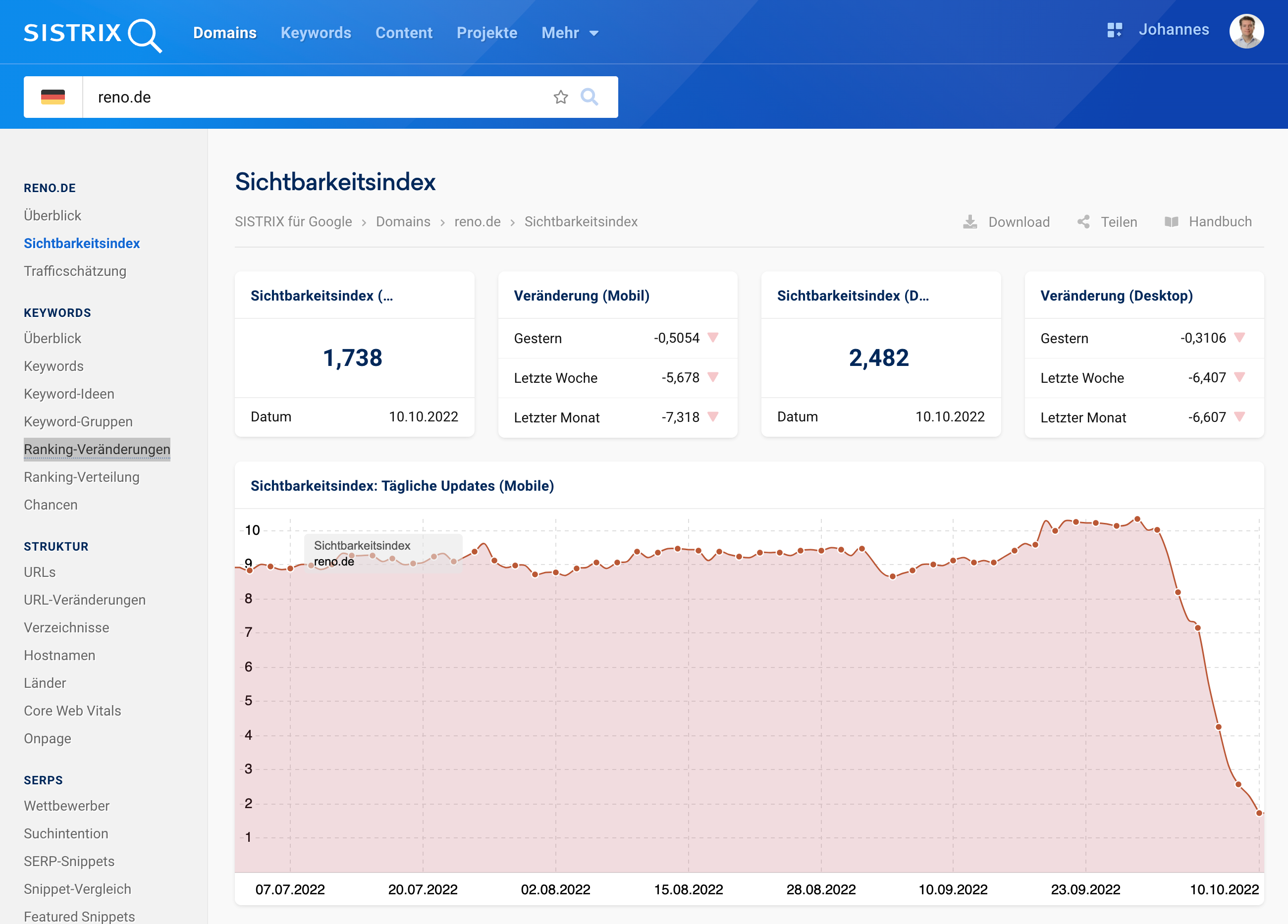This screenshot has height=924, width=1288.
Task: Open the Keywords navigation tab
Action: (316, 33)
